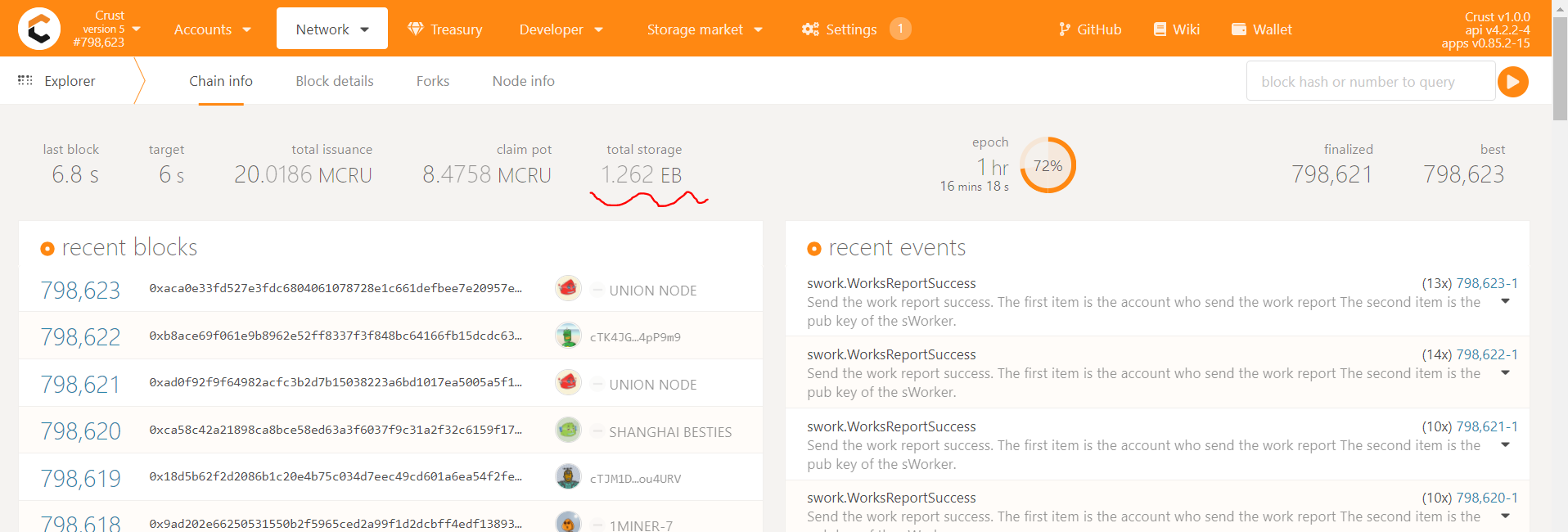This screenshot has height=532, width=1568.
Task: Expand event details for 798,623-1
Action: [1505, 301]
